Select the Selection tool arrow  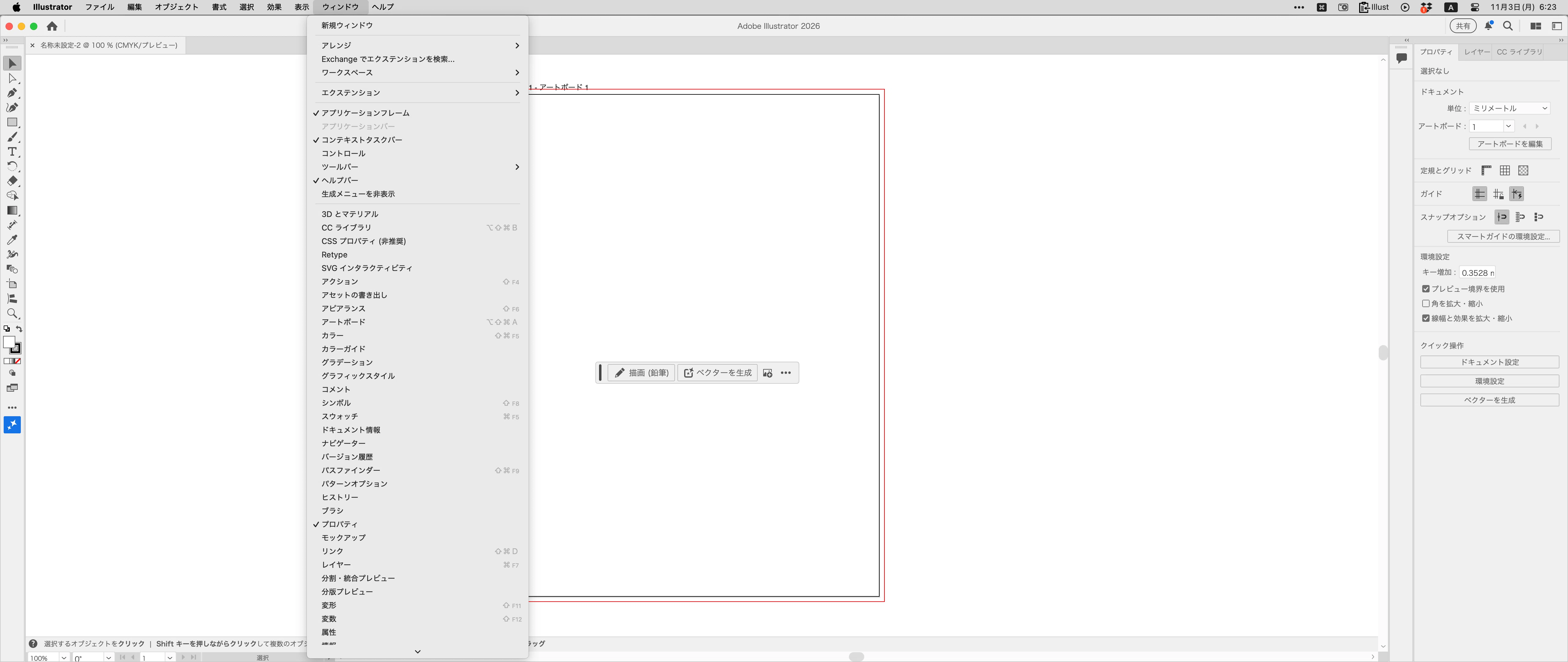pyautogui.click(x=12, y=63)
